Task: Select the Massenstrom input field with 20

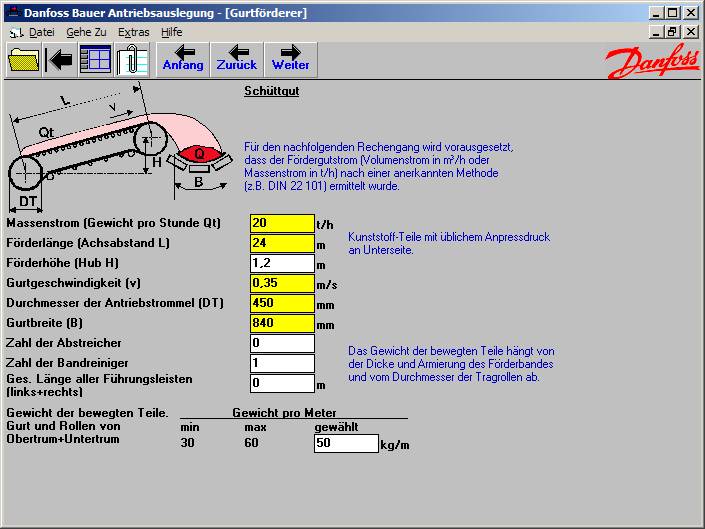Action: point(282,223)
